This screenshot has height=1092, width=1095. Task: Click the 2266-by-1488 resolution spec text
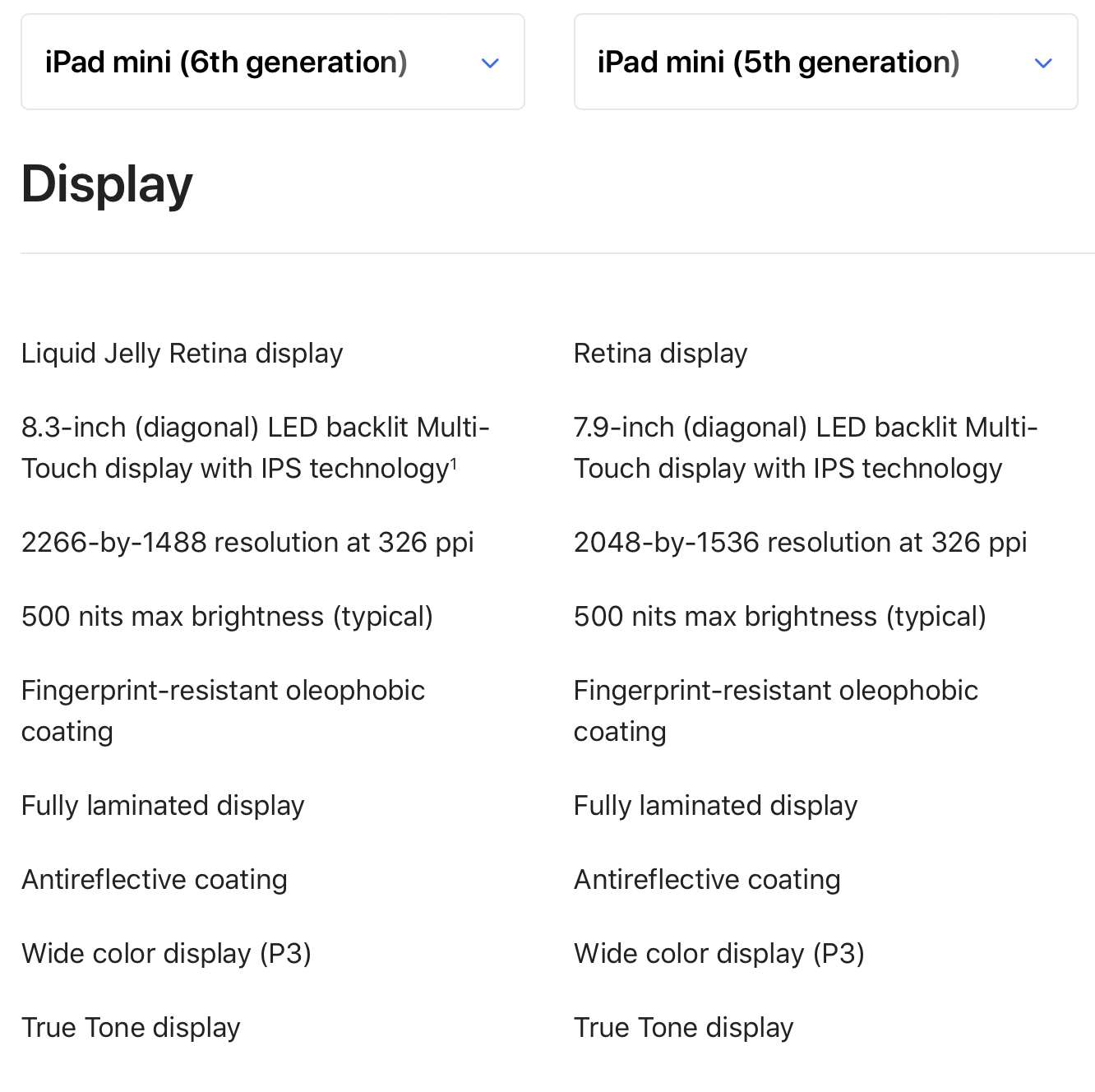(x=247, y=543)
